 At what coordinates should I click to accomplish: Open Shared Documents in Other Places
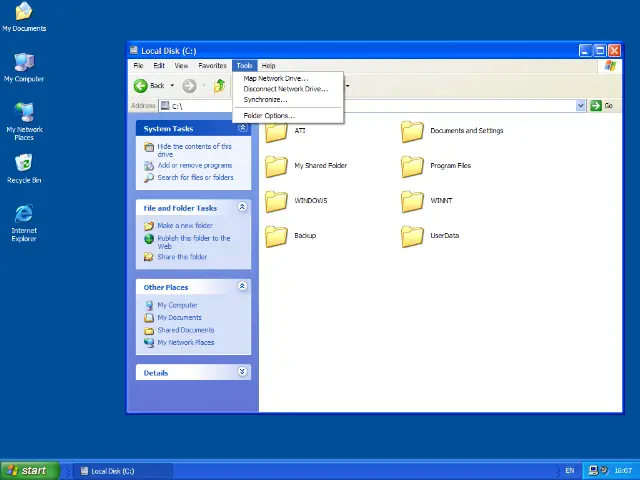point(186,330)
